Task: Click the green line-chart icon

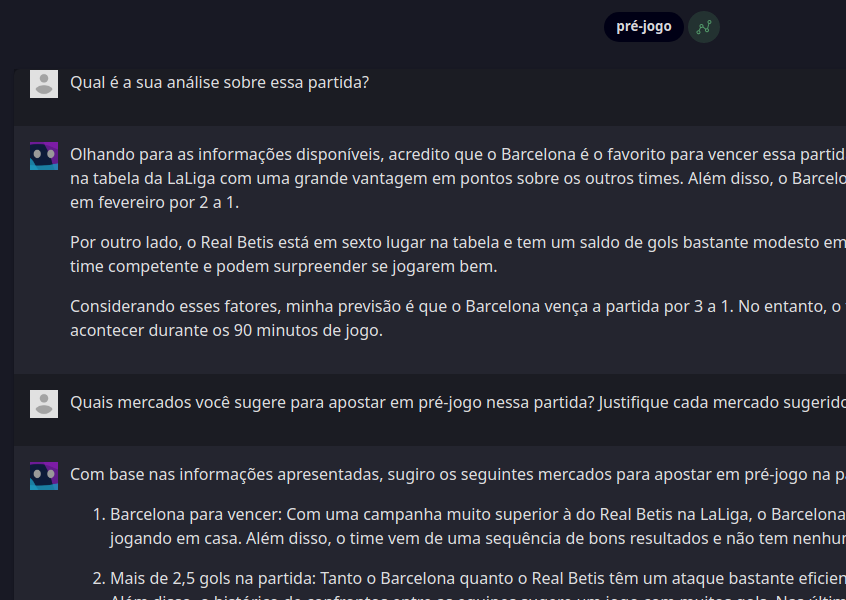Action: click(x=704, y=27)
